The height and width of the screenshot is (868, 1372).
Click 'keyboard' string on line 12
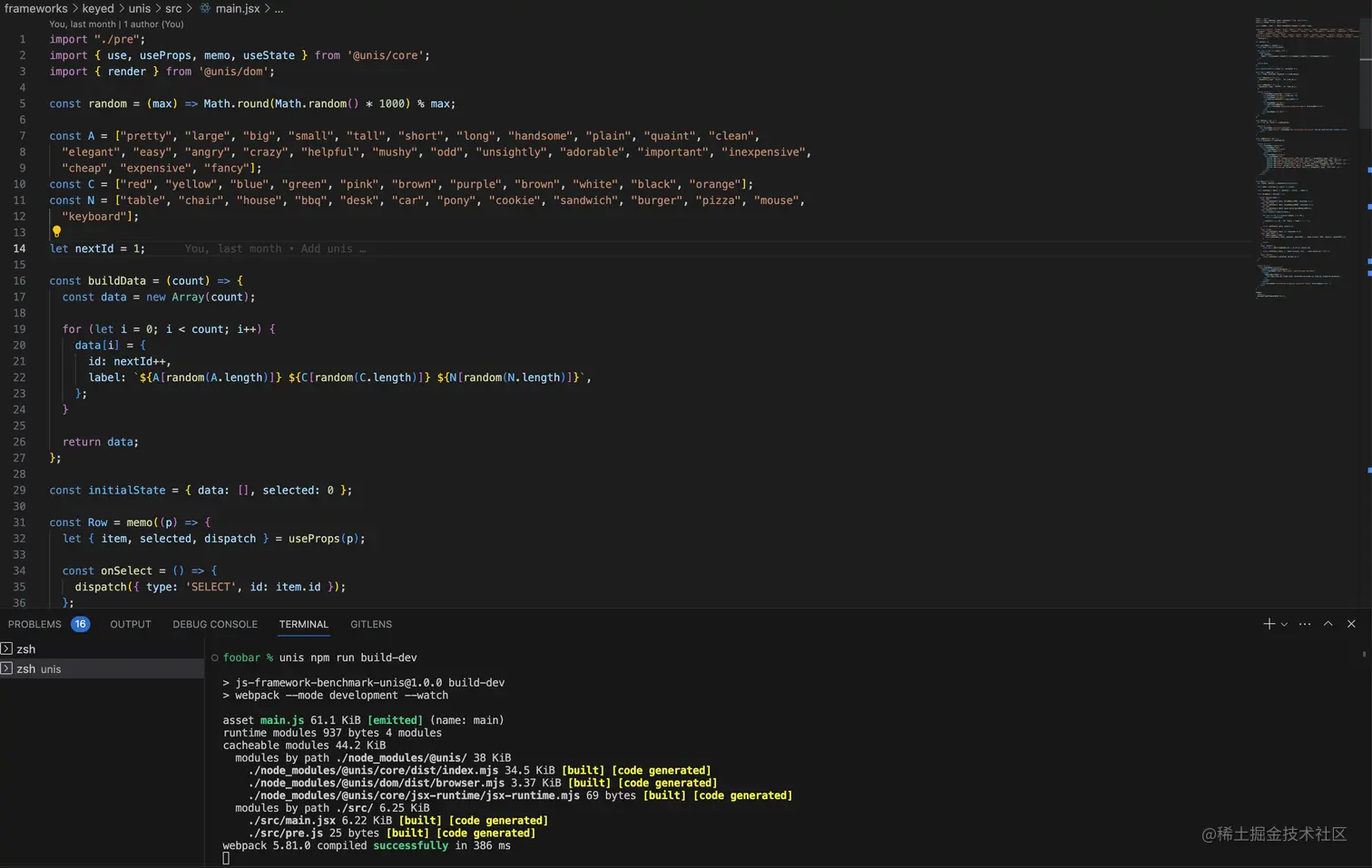[x=94, y=217]
